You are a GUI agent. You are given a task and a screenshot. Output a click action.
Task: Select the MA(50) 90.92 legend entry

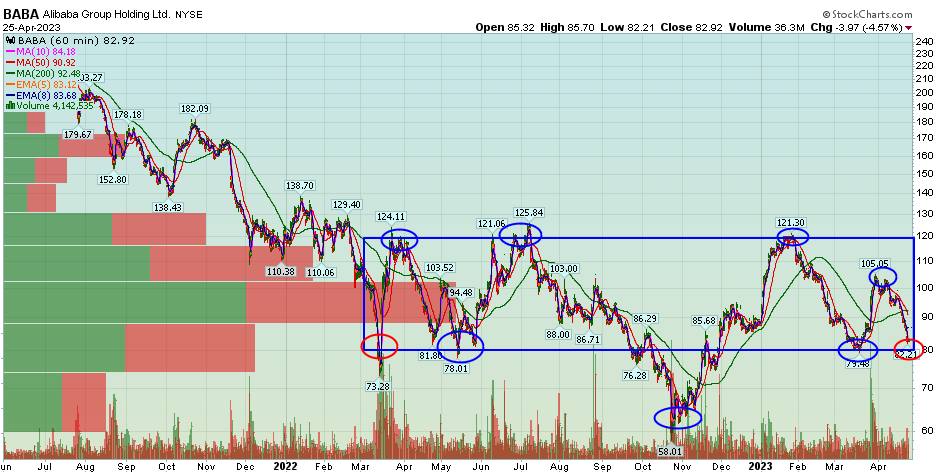(x=41, y=62)
